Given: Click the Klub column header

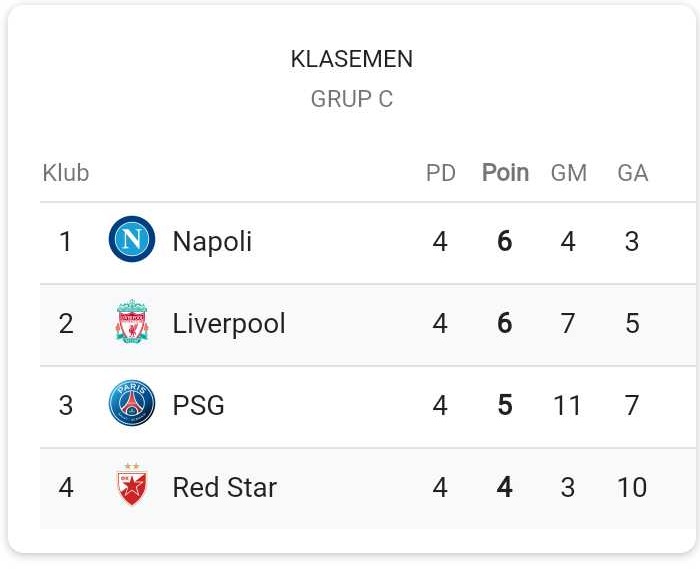Looking at the screenshot, I should (66, 173).
